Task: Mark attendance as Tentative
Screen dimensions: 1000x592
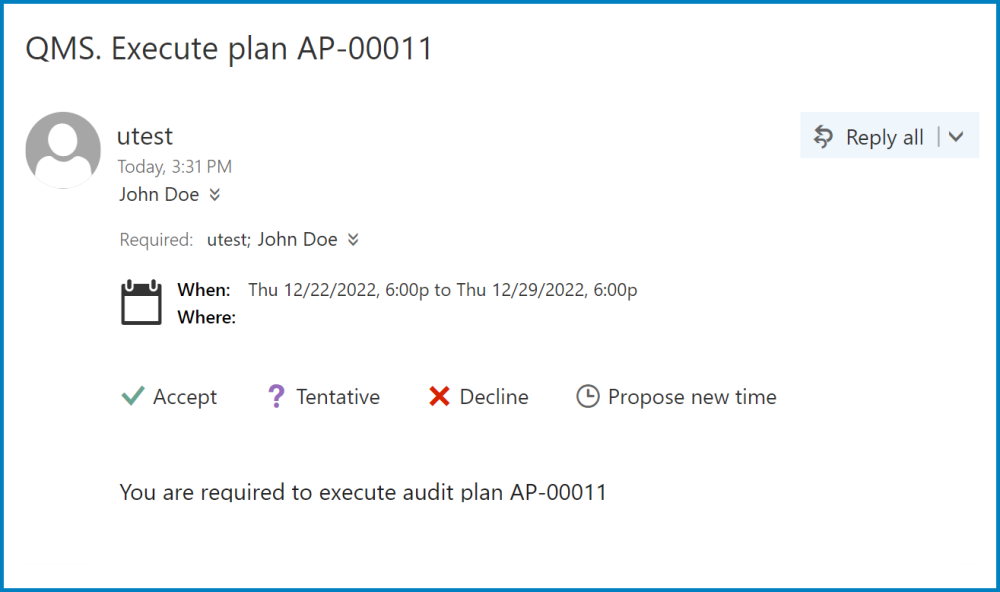Action: [x=337, y=396]
